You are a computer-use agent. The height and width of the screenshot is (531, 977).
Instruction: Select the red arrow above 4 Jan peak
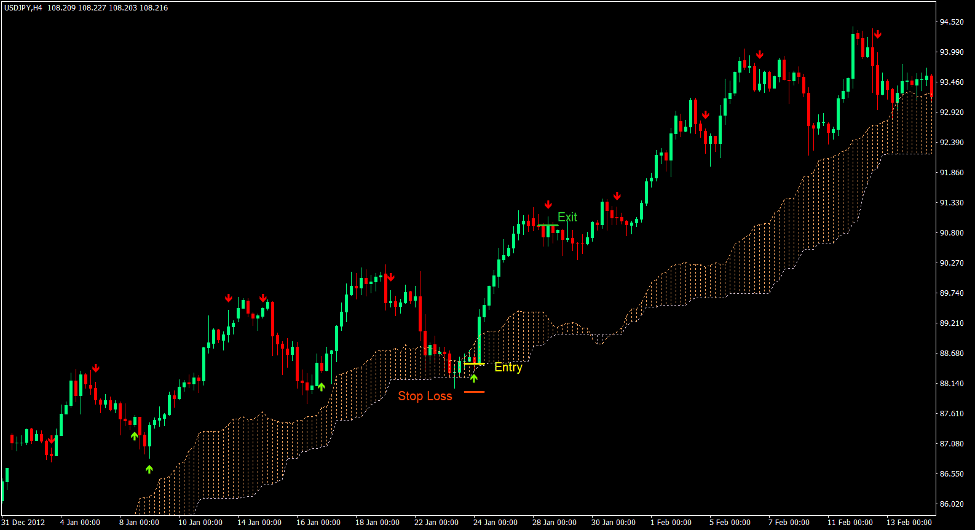[95, 369]
